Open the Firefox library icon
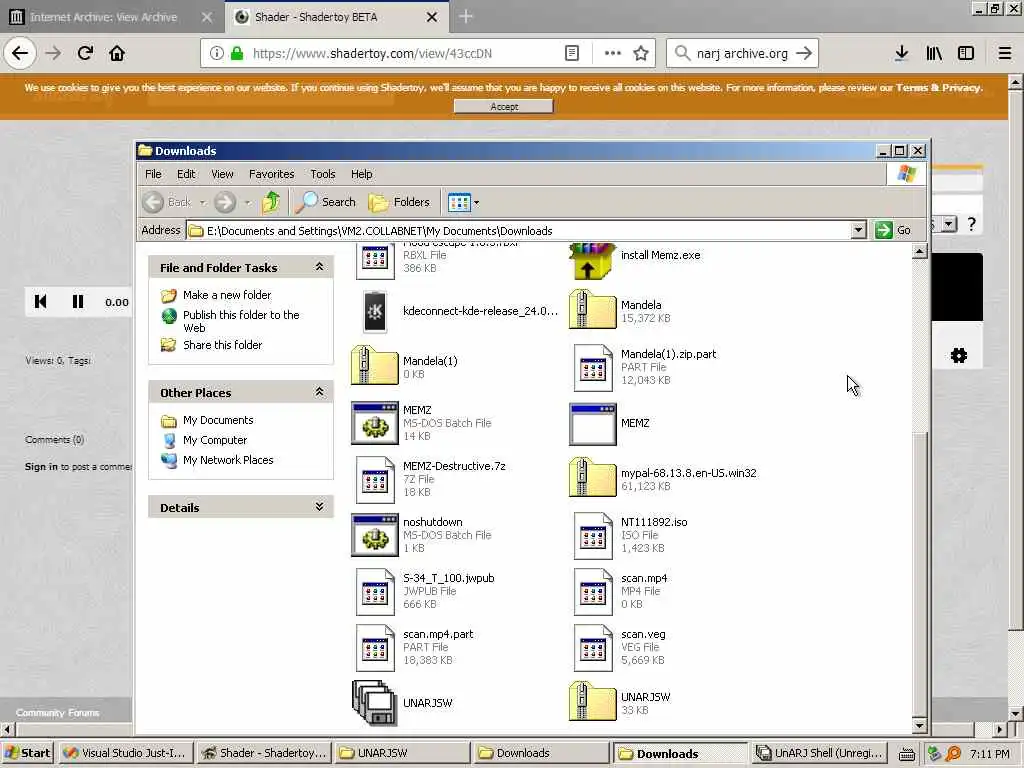Image resolution: width=1024 pixels, height=768 pixels. [934, 54]
